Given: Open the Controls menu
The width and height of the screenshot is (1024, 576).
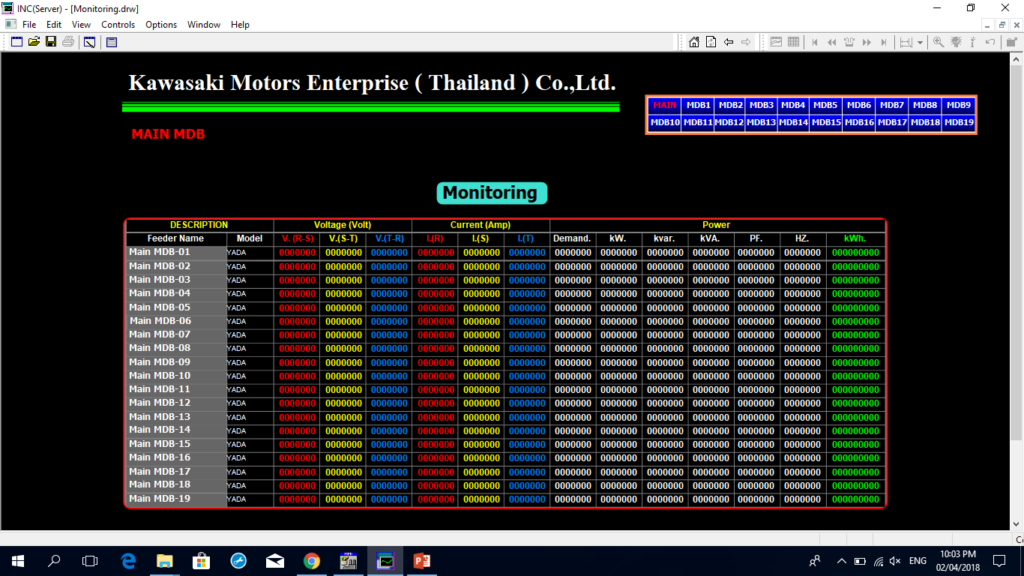Looking at the screenshot, I should click(x=118, y=25).
